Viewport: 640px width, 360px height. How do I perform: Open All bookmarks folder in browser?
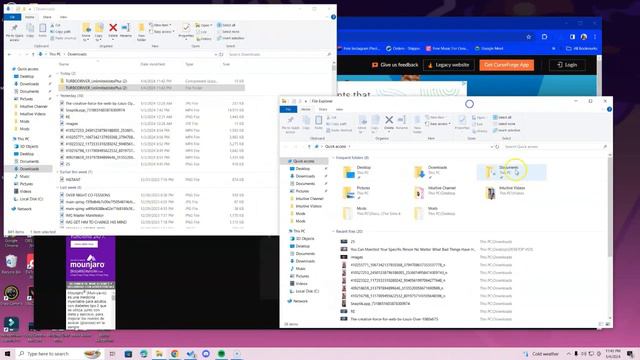coord(582,49)
